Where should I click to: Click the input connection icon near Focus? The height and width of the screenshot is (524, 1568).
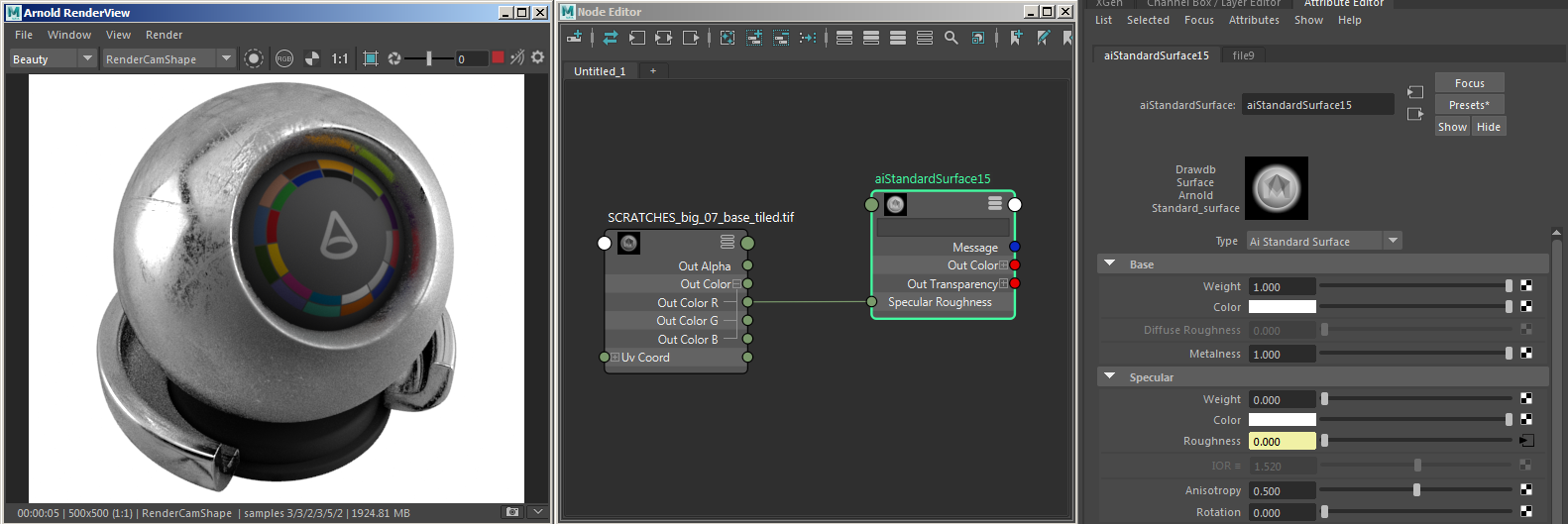point(1415,92)
